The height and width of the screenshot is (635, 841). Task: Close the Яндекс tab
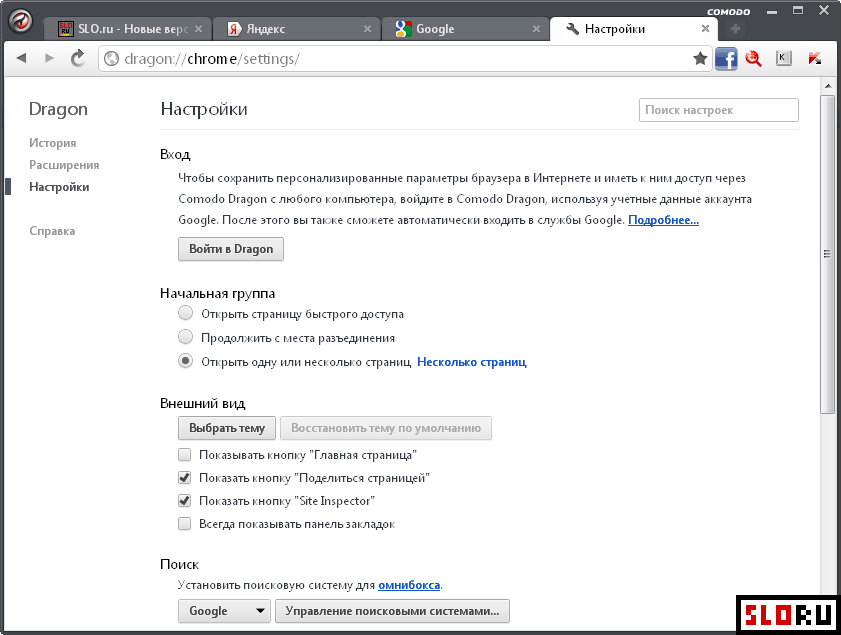click(367, 29)
